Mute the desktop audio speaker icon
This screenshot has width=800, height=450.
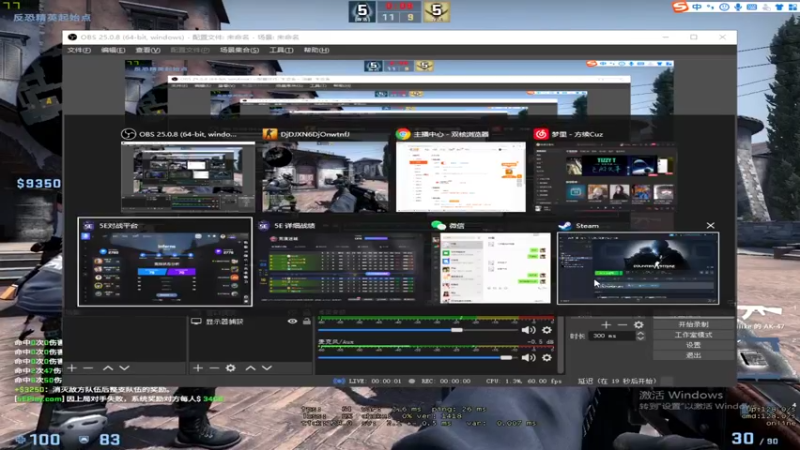(x=528, y=330)
